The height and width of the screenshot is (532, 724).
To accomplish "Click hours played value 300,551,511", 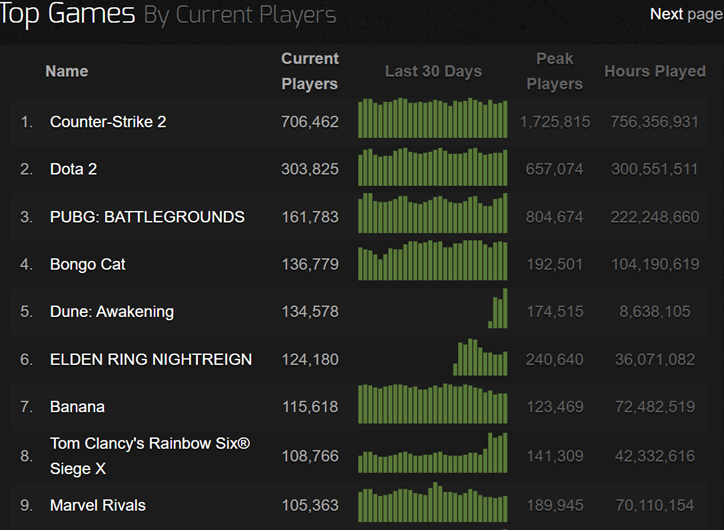I will 655,169.
